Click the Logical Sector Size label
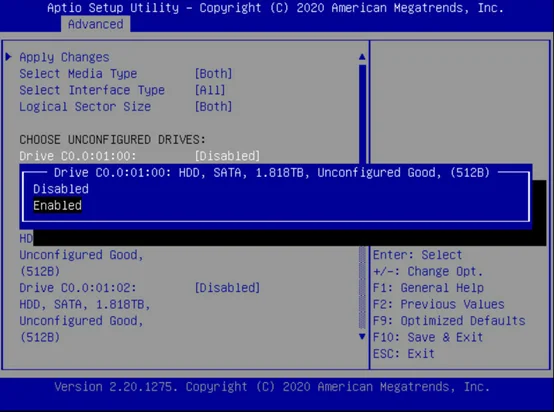The image size is (554, 412). (x=85, y=106)
